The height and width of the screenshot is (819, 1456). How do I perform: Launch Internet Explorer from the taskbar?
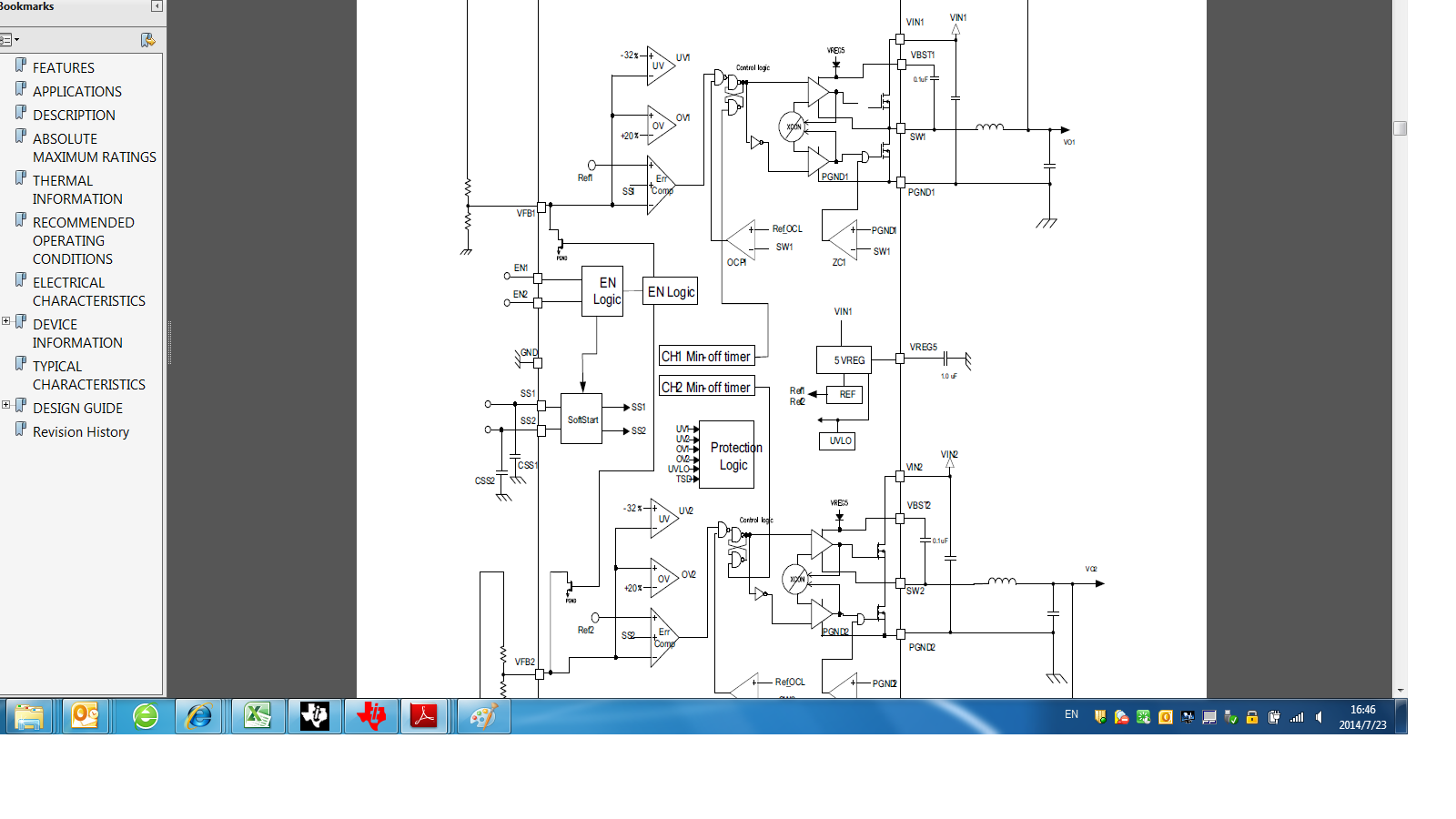[198, 716]
